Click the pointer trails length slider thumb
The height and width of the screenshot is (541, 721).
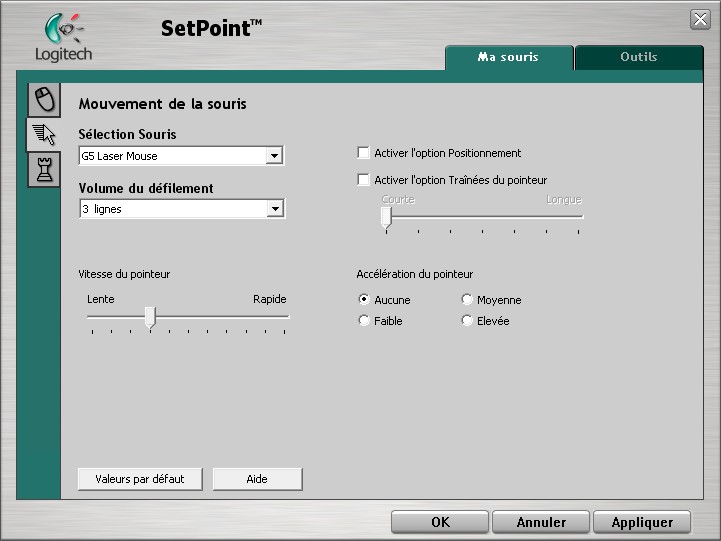[x=386, y=217]
